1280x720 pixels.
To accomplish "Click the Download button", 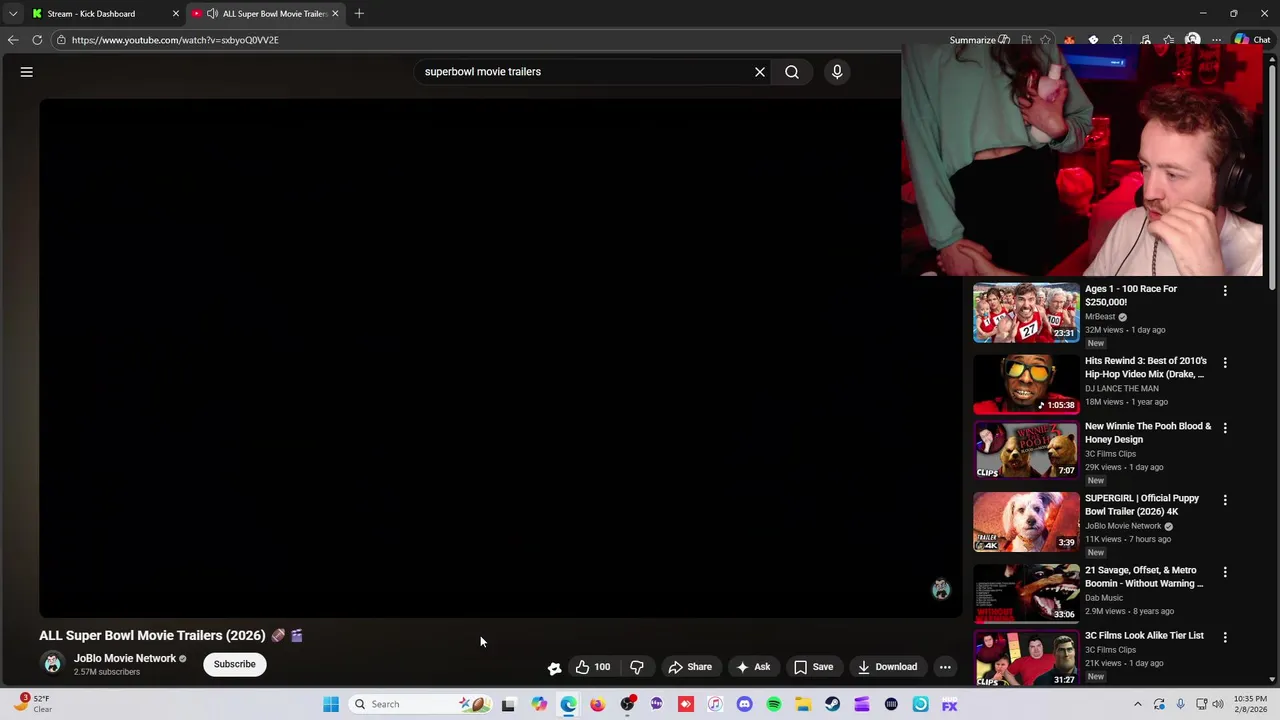I will pyautogui.click(x=887, y=667).
